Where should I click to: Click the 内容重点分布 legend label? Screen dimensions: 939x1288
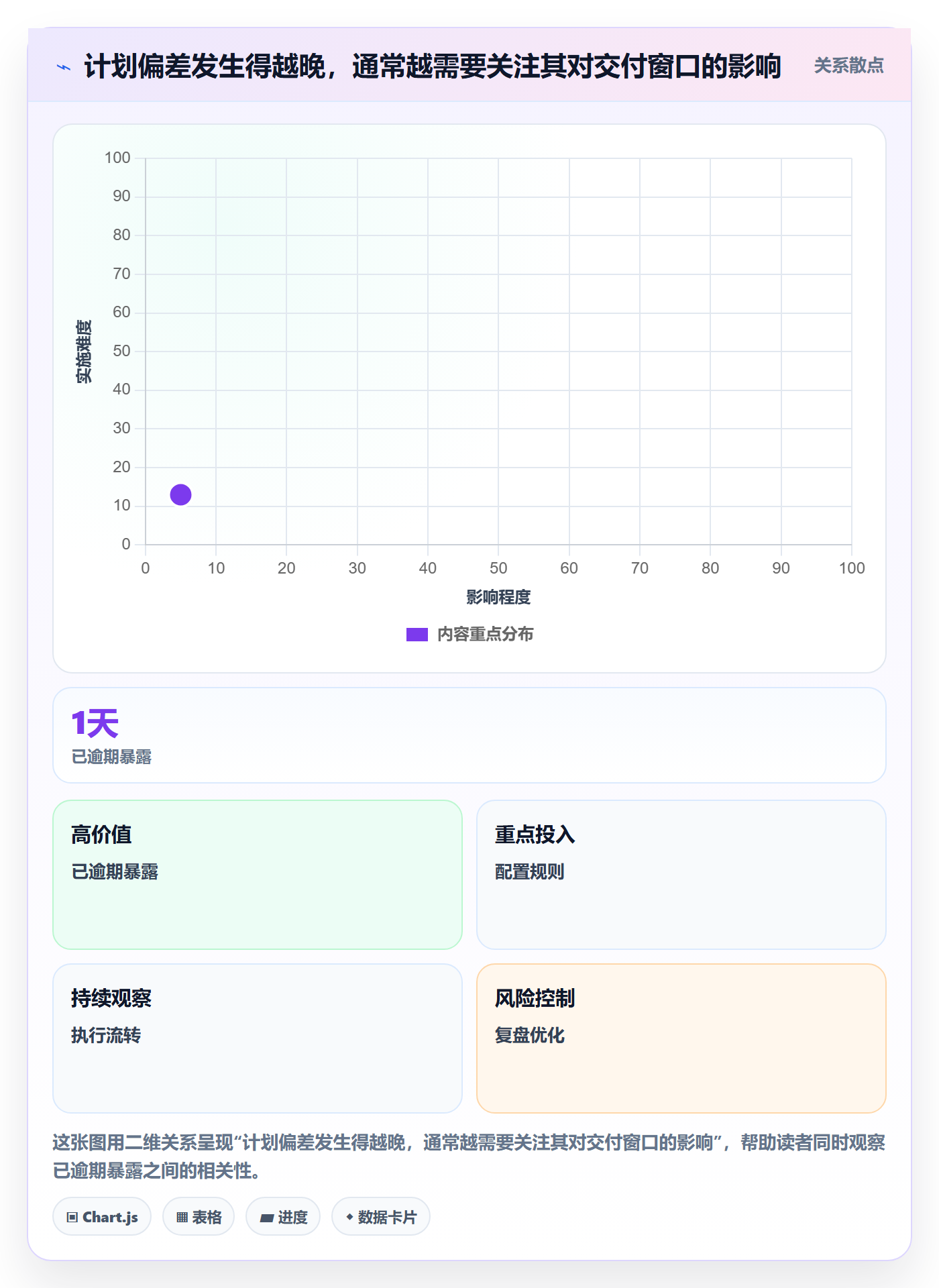485,635
